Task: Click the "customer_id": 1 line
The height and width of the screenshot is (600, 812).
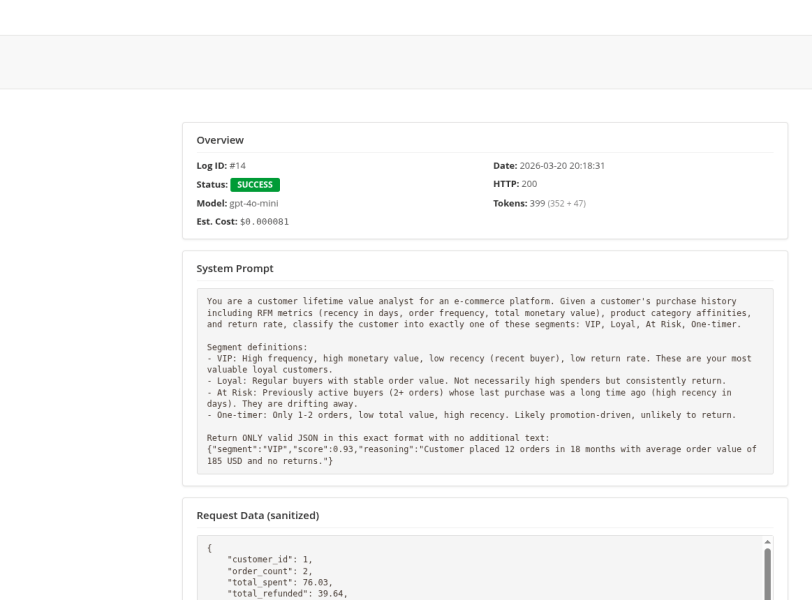Action: (x=270, y=560)
